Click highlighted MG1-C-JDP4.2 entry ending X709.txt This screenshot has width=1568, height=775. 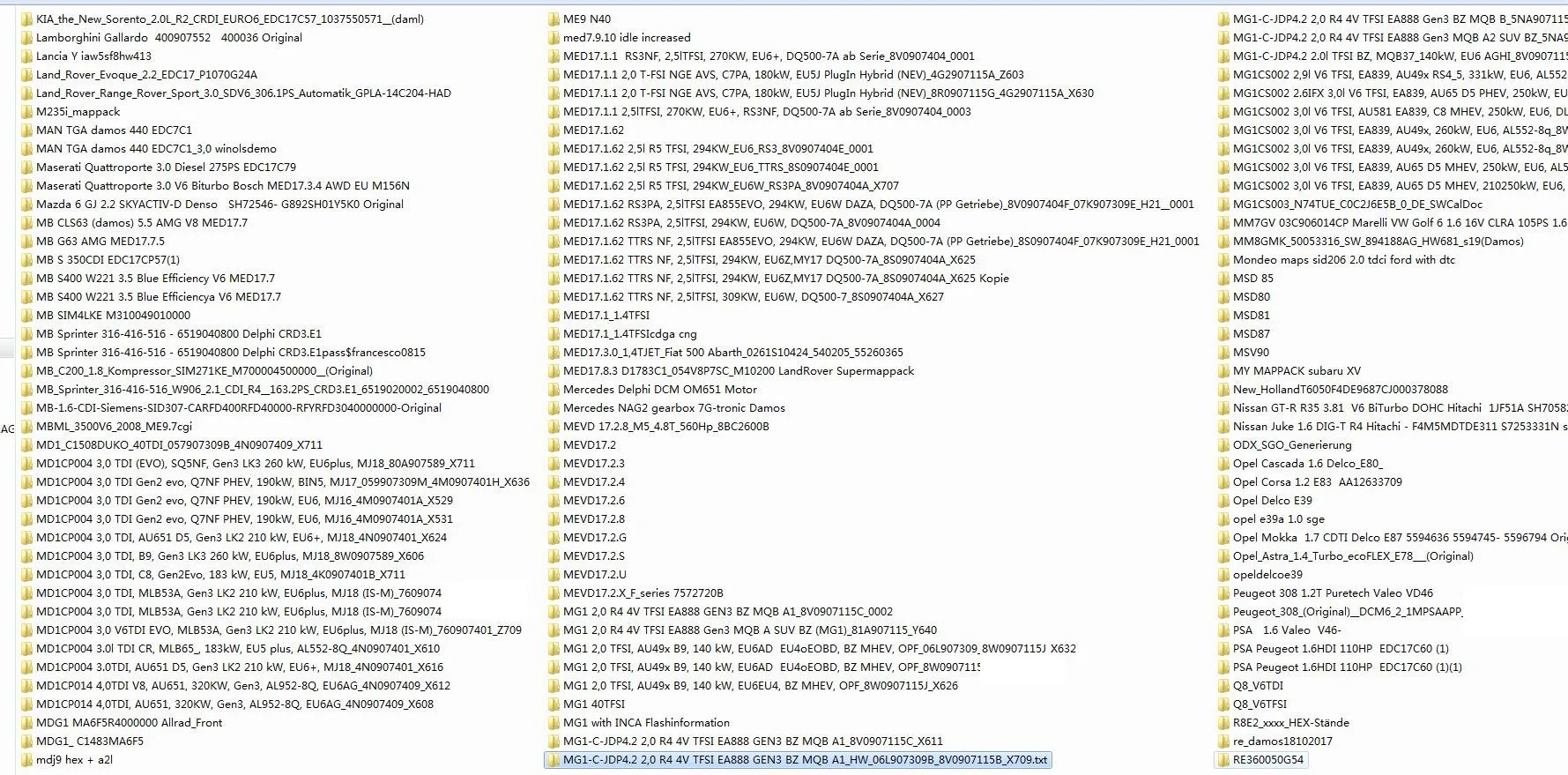[806, 760]
